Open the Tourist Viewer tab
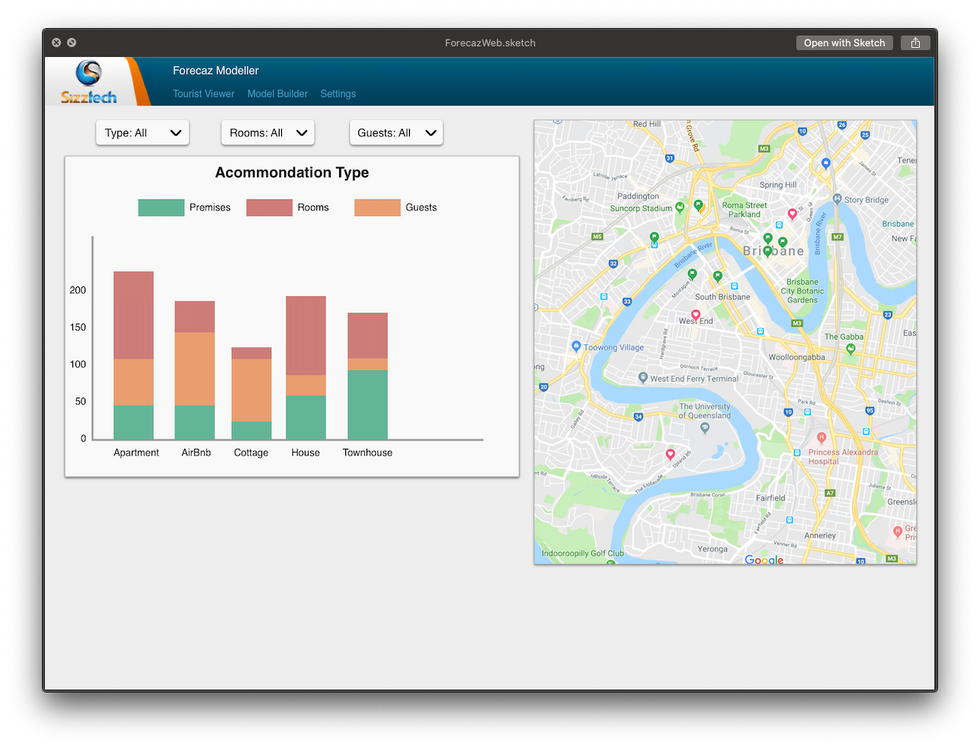 tap(204, 94)
